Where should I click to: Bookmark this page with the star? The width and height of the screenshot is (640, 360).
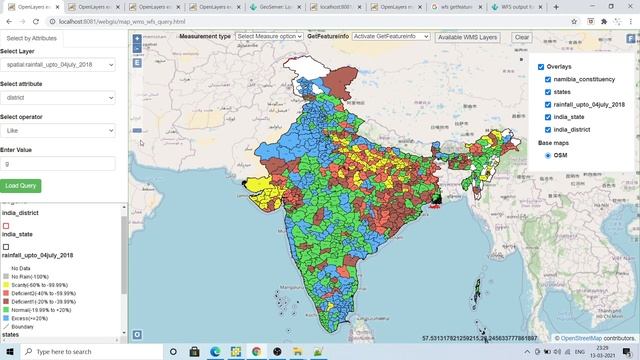point(574,22)
